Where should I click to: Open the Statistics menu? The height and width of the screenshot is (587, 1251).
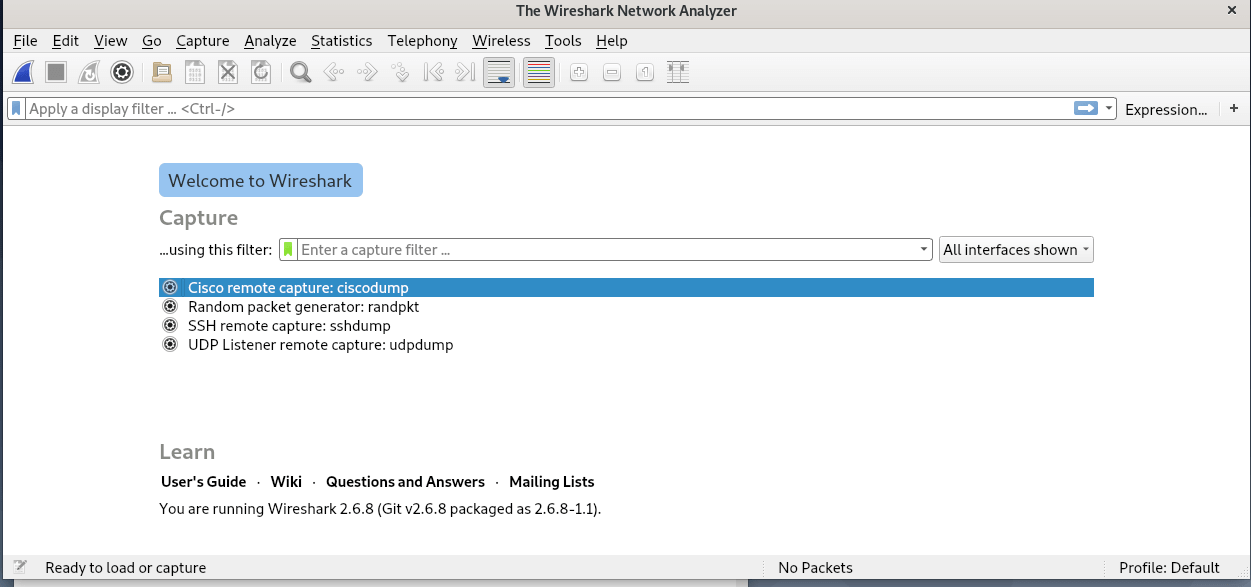point(341,41)
